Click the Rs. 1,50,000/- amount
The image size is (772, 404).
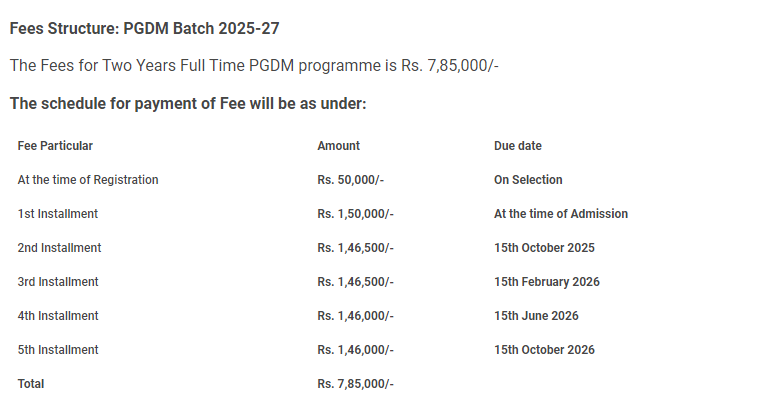click(x=356, y=214)
